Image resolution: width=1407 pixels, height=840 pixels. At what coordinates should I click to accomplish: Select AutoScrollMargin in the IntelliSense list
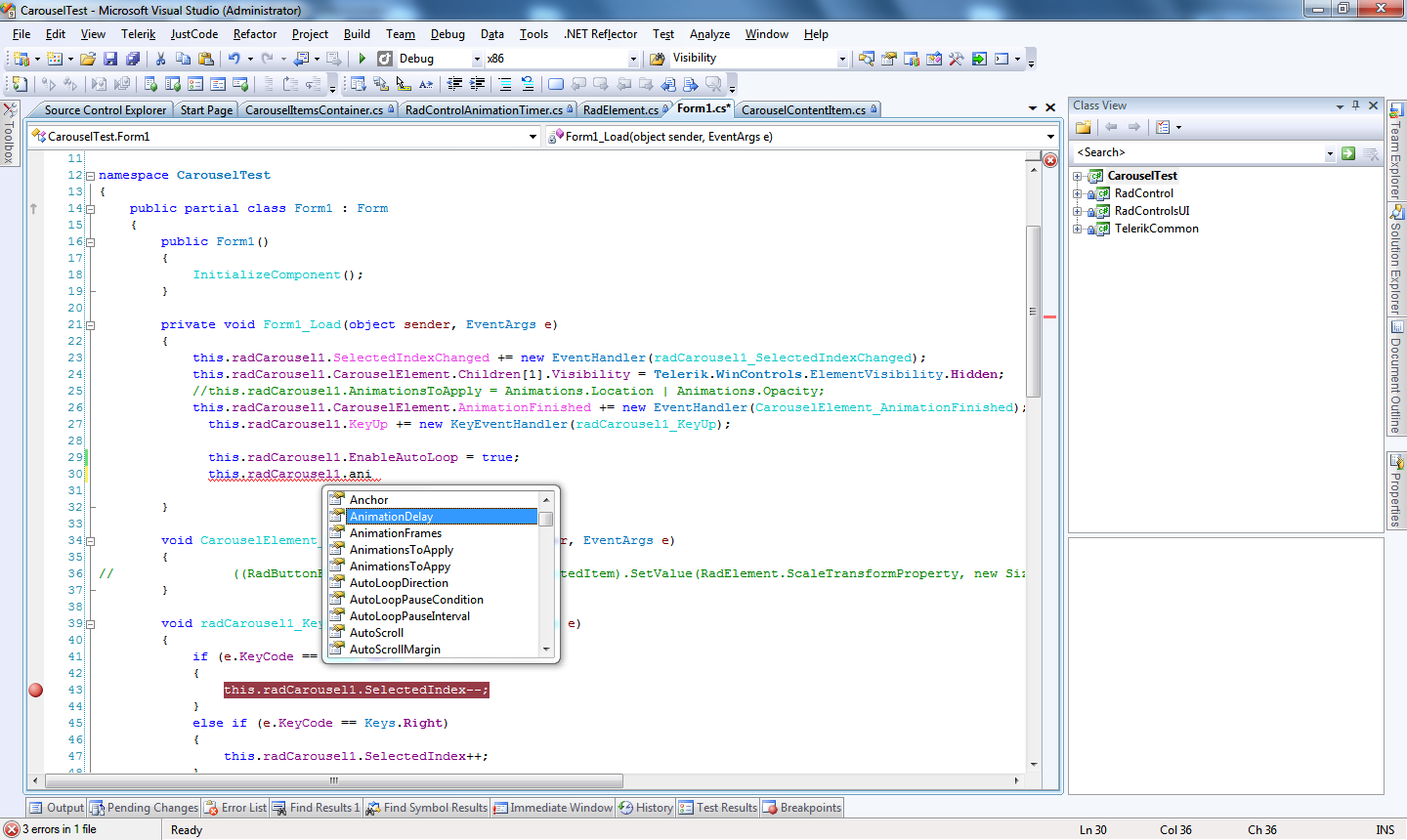395,650
